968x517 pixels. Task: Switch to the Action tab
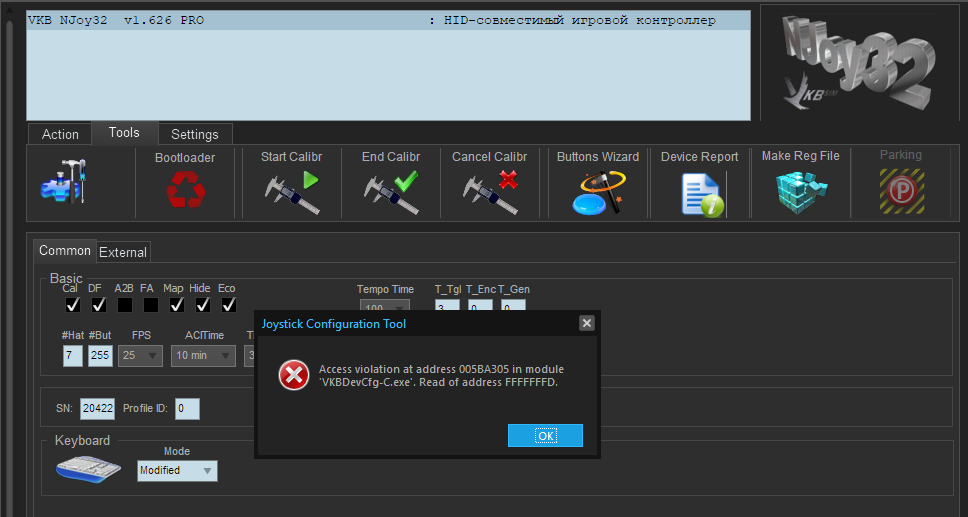pyautogui.click(x=60, y=134)
